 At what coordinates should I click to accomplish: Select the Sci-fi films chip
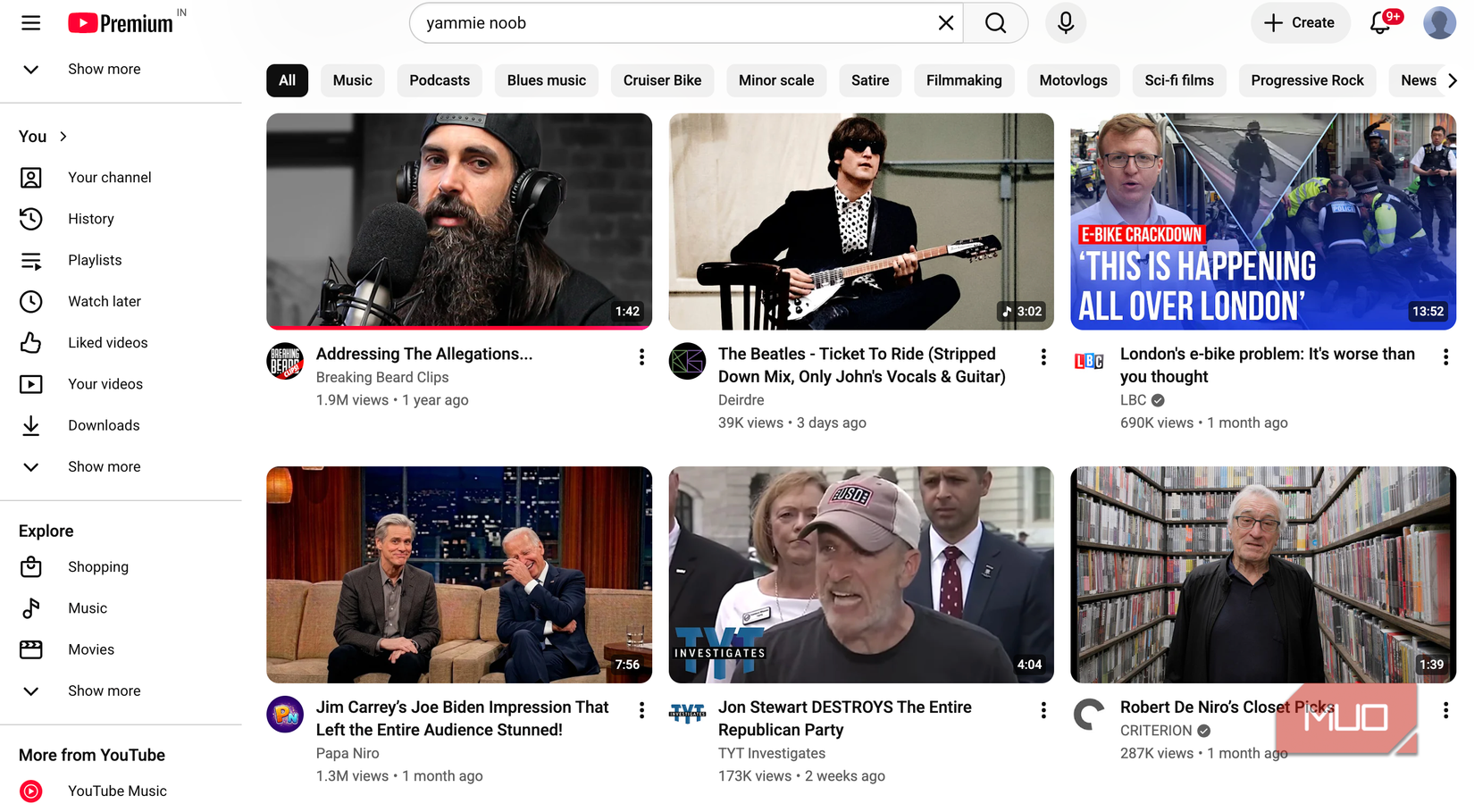[x=1179, y=80]
